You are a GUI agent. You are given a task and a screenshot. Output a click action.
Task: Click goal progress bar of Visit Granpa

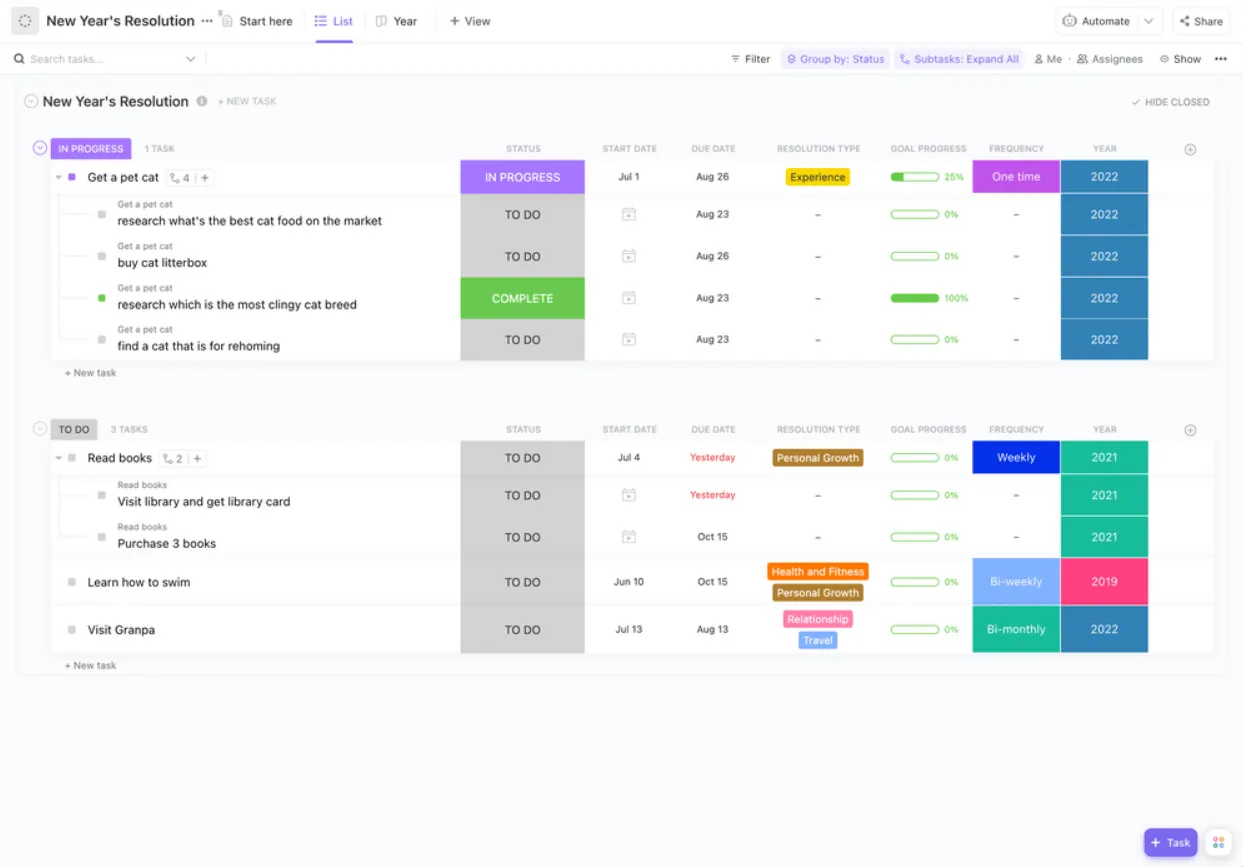point(914,630)
